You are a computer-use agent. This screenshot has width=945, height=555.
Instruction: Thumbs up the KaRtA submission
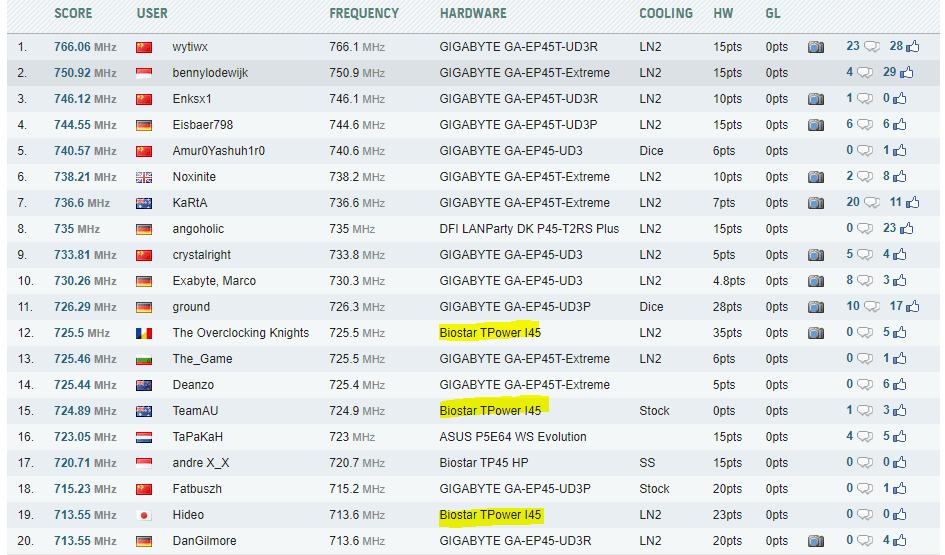[912, 202]
